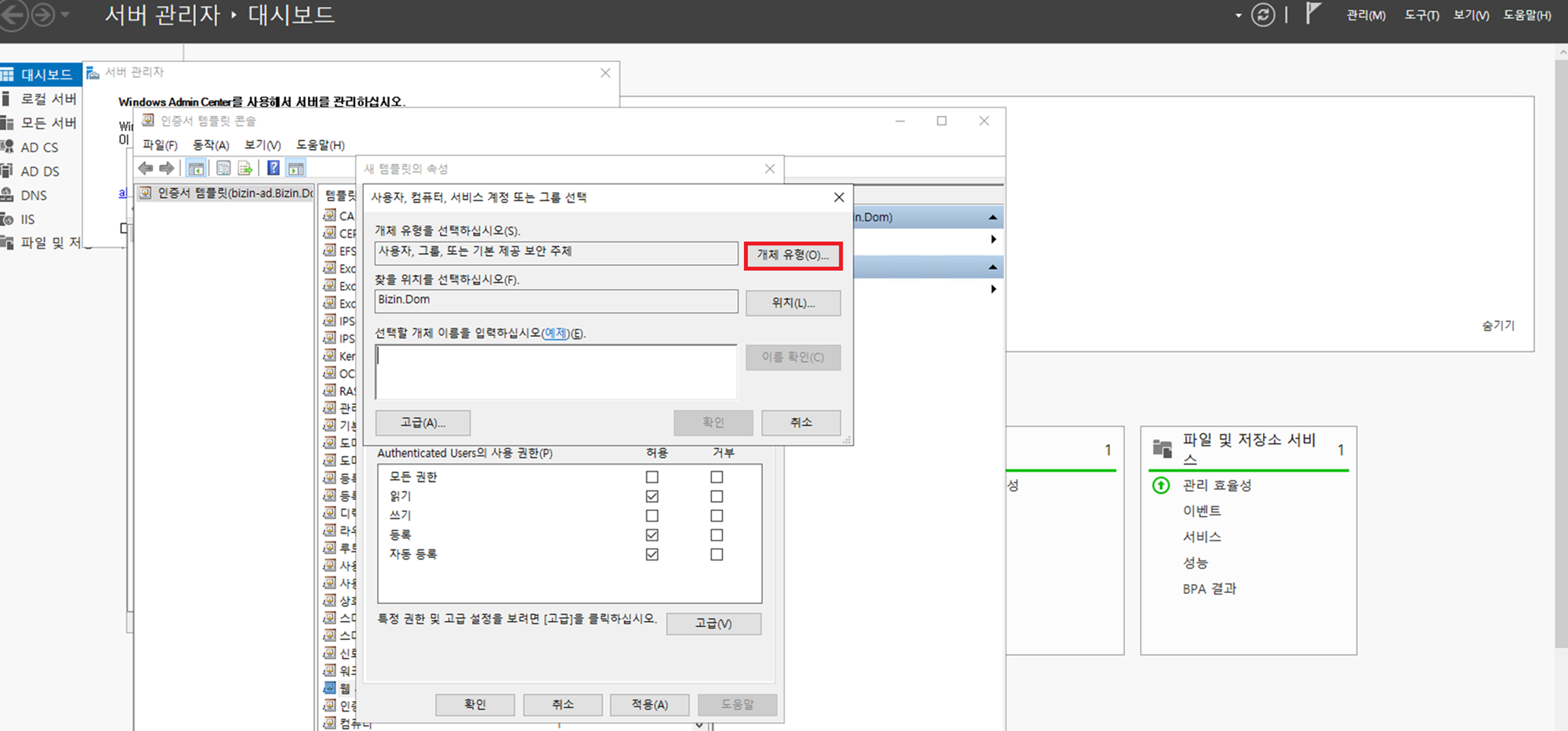
Task: Open the 관리(M) menu in Server Manager
Action: coord(1367,16)
